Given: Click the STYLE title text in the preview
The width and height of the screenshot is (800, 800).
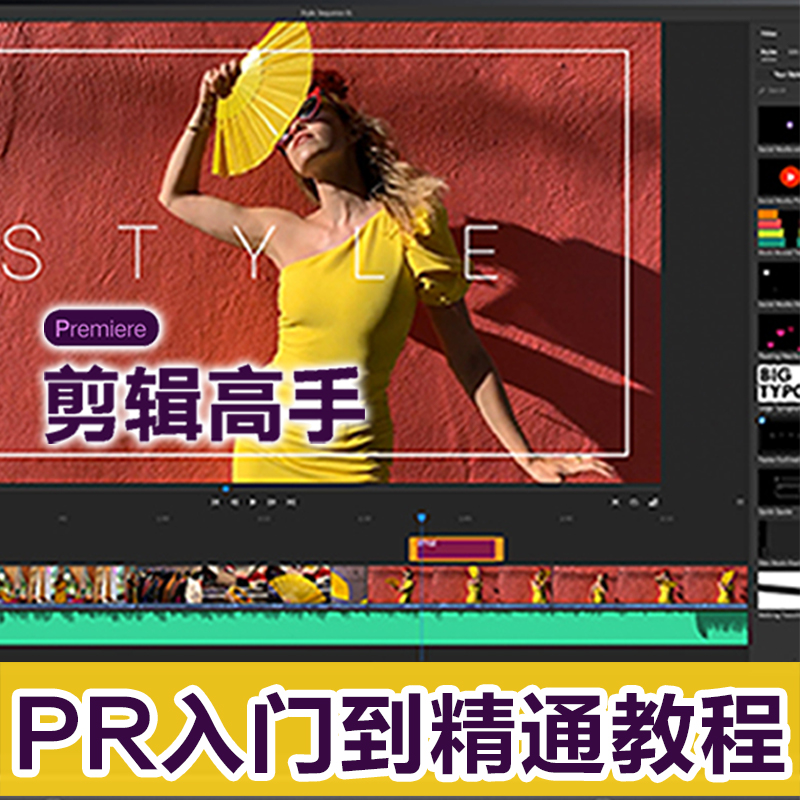Looking at the screenshot, I should pos(251,254).
